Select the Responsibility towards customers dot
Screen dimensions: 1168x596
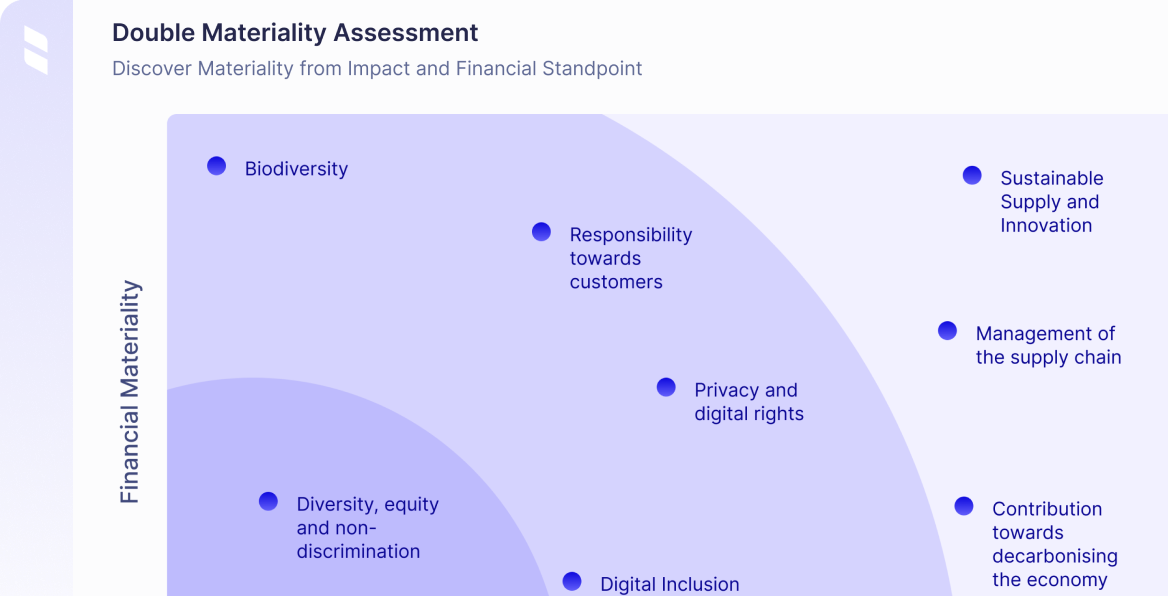tap(541, 232)
